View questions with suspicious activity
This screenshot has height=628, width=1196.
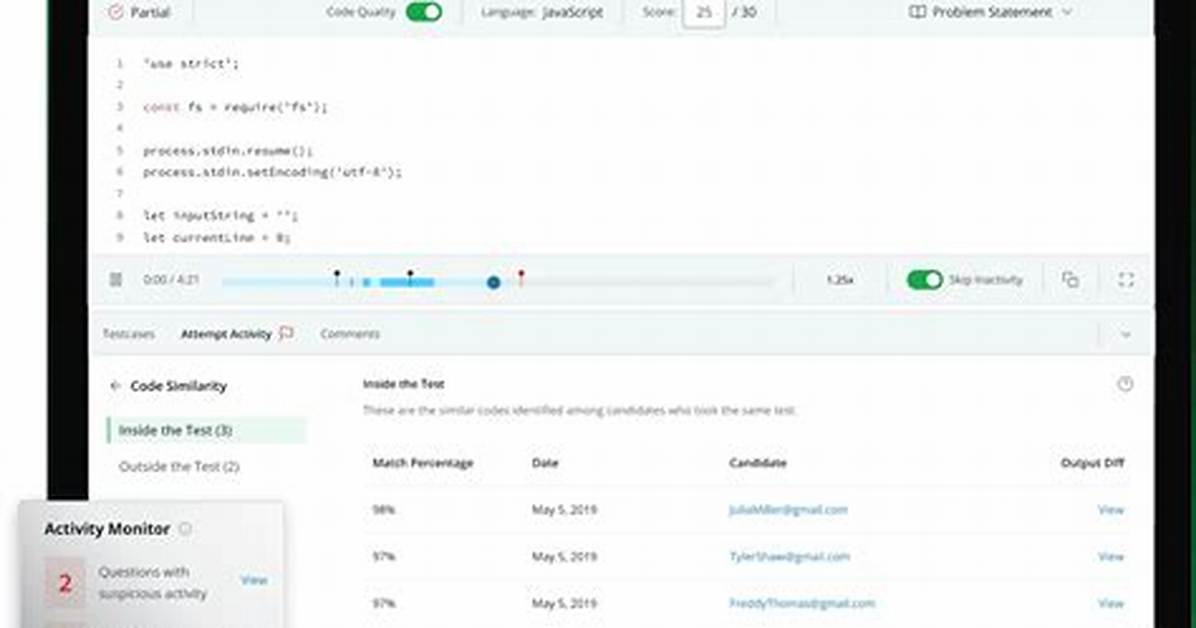(x=254, y=581)
